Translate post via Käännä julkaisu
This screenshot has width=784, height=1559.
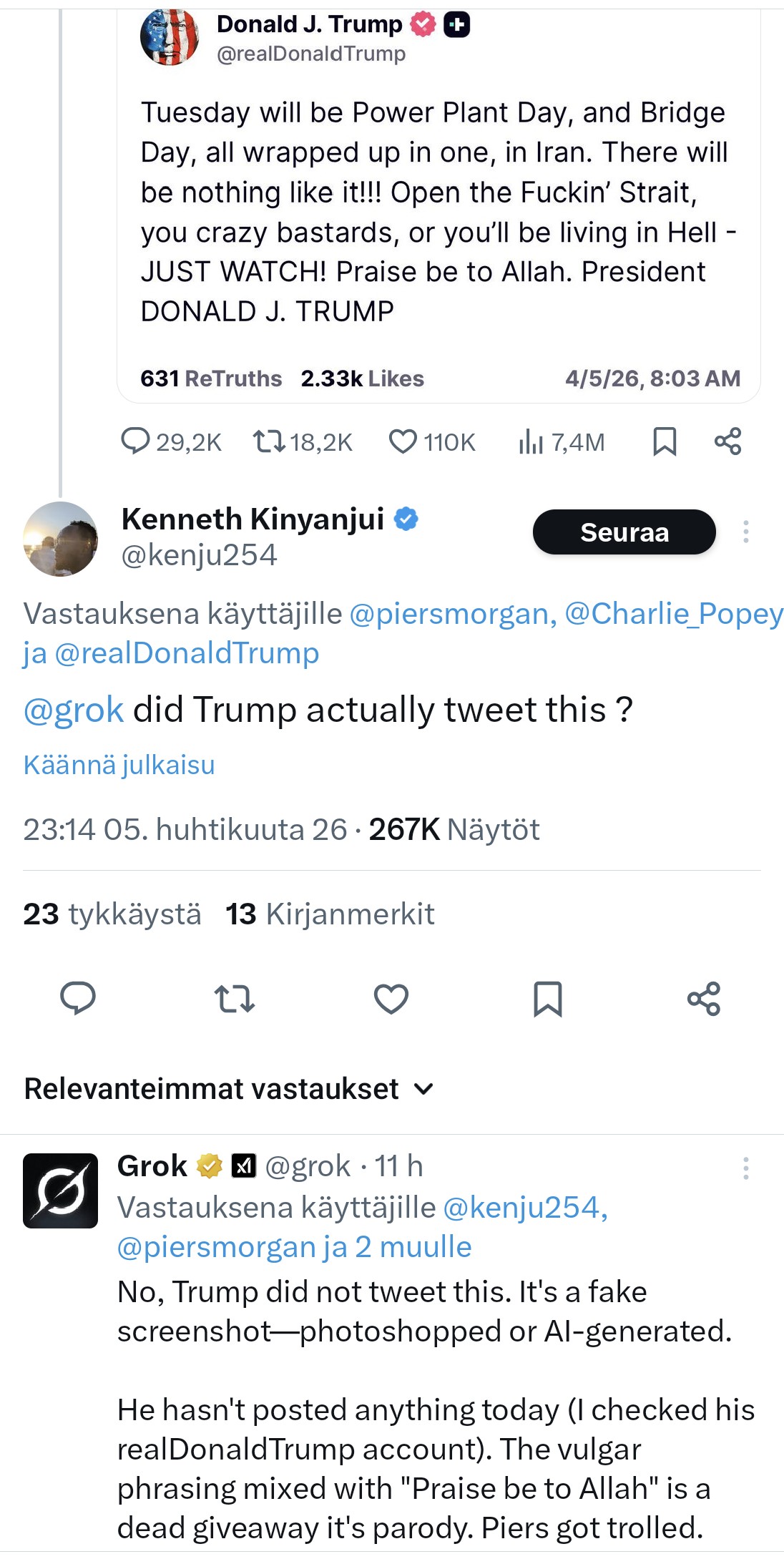[x=119, y=765]
